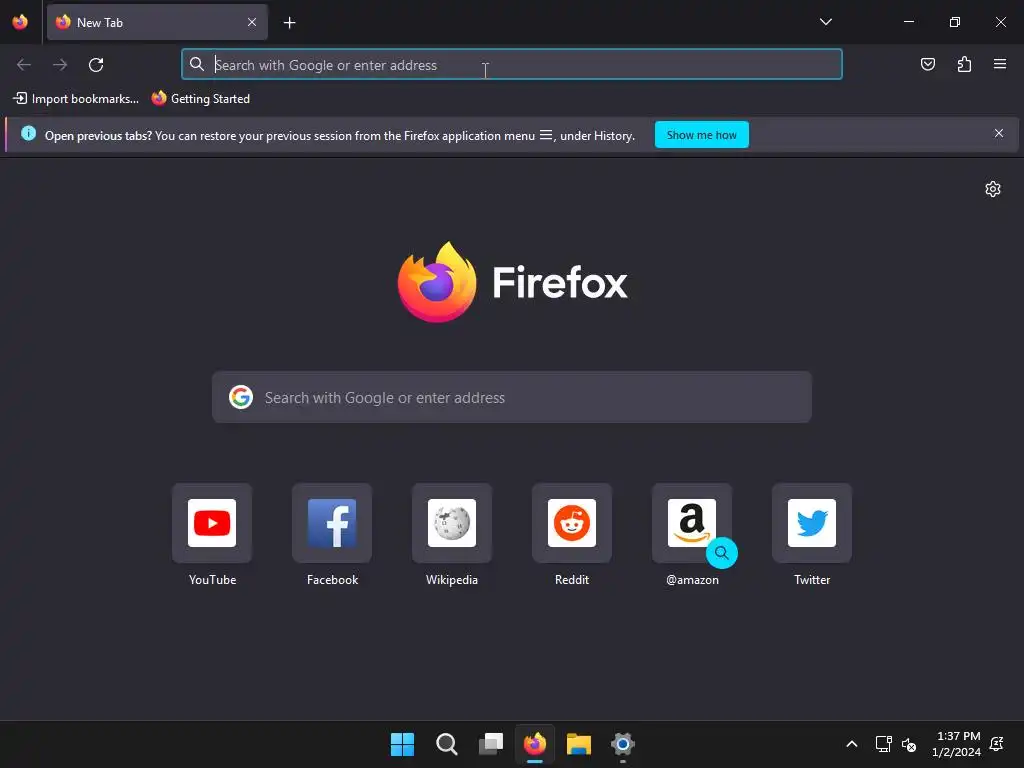
Task: Select the New Tab tab
Action: tap(157, 22)
